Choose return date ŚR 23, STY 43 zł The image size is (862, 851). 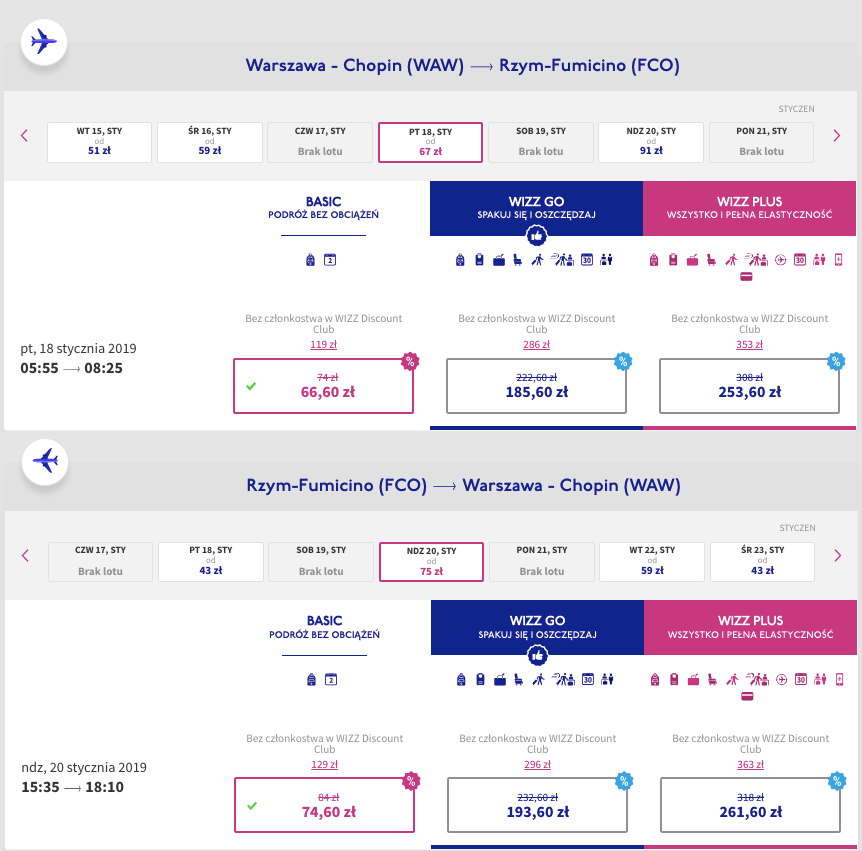tap(762, 562)
